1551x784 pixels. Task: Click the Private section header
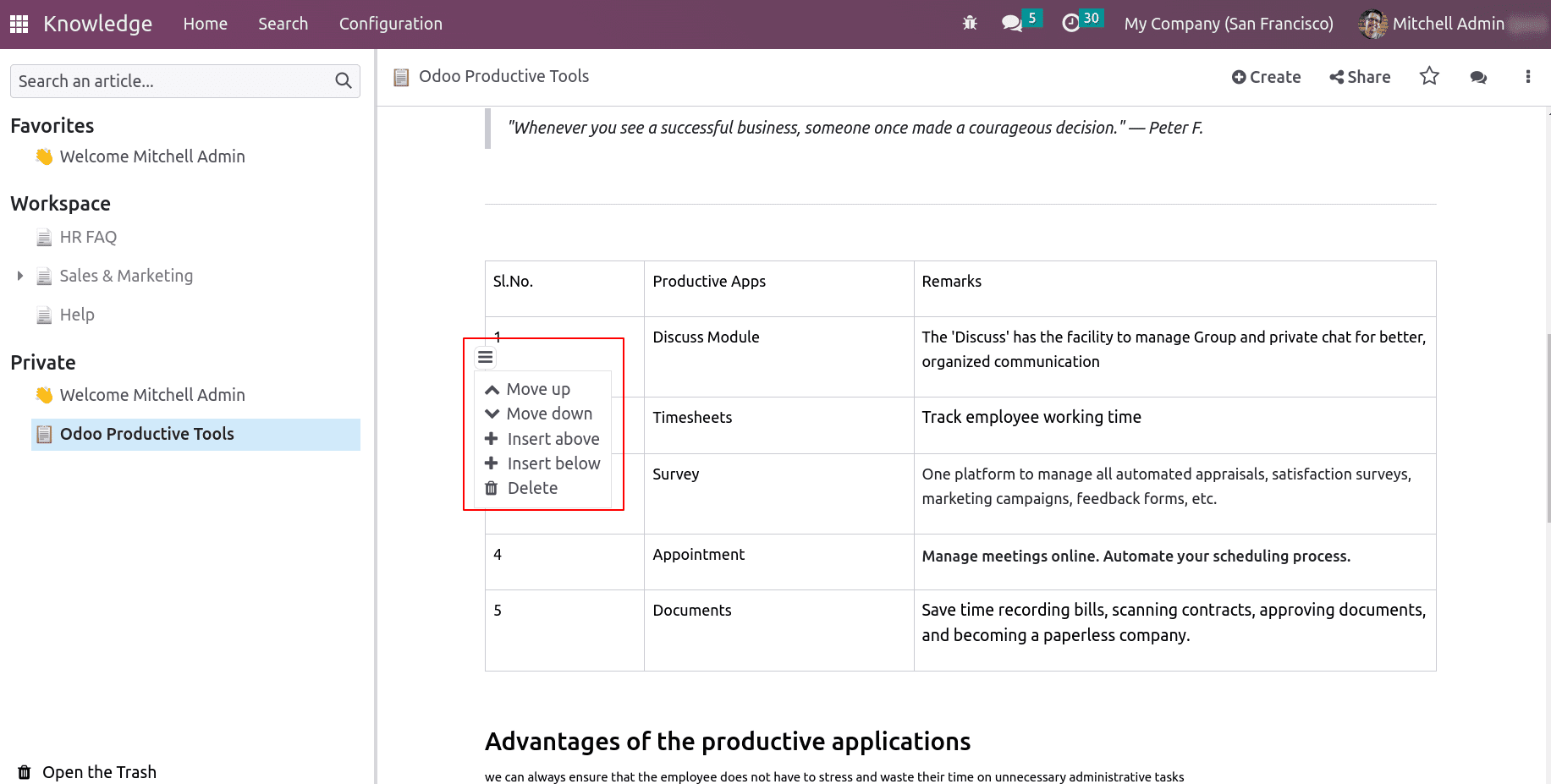click(42, 363)
